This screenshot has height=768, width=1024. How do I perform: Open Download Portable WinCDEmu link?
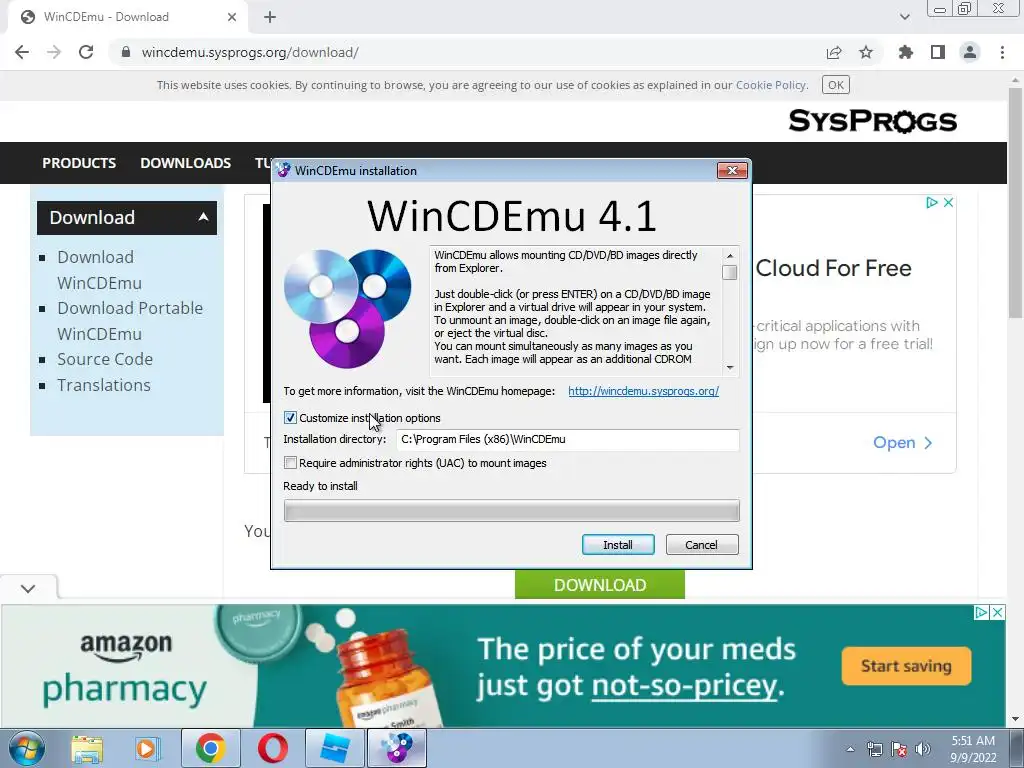tap(130, 321)
